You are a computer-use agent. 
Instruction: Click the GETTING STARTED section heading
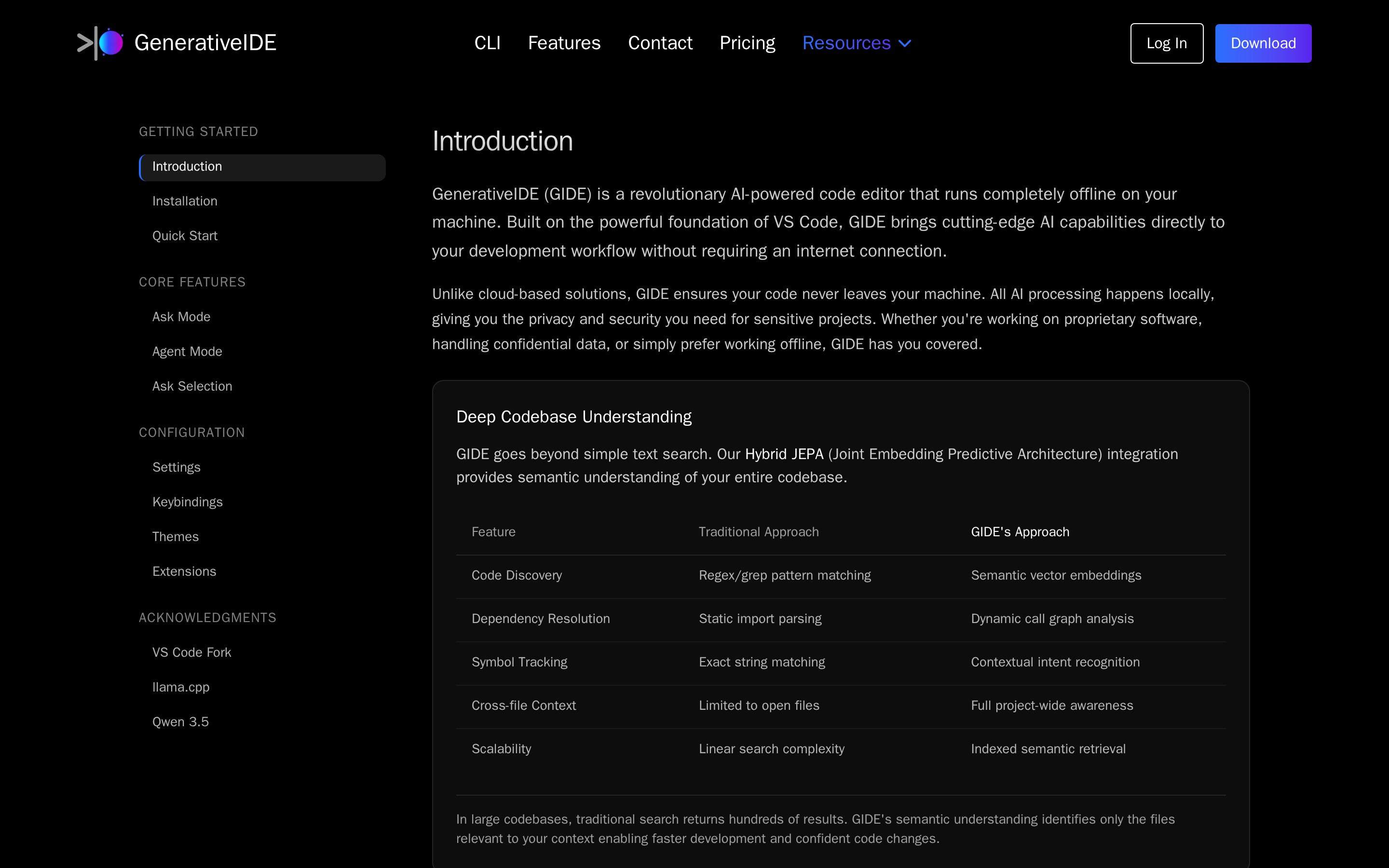pos(199,132)
